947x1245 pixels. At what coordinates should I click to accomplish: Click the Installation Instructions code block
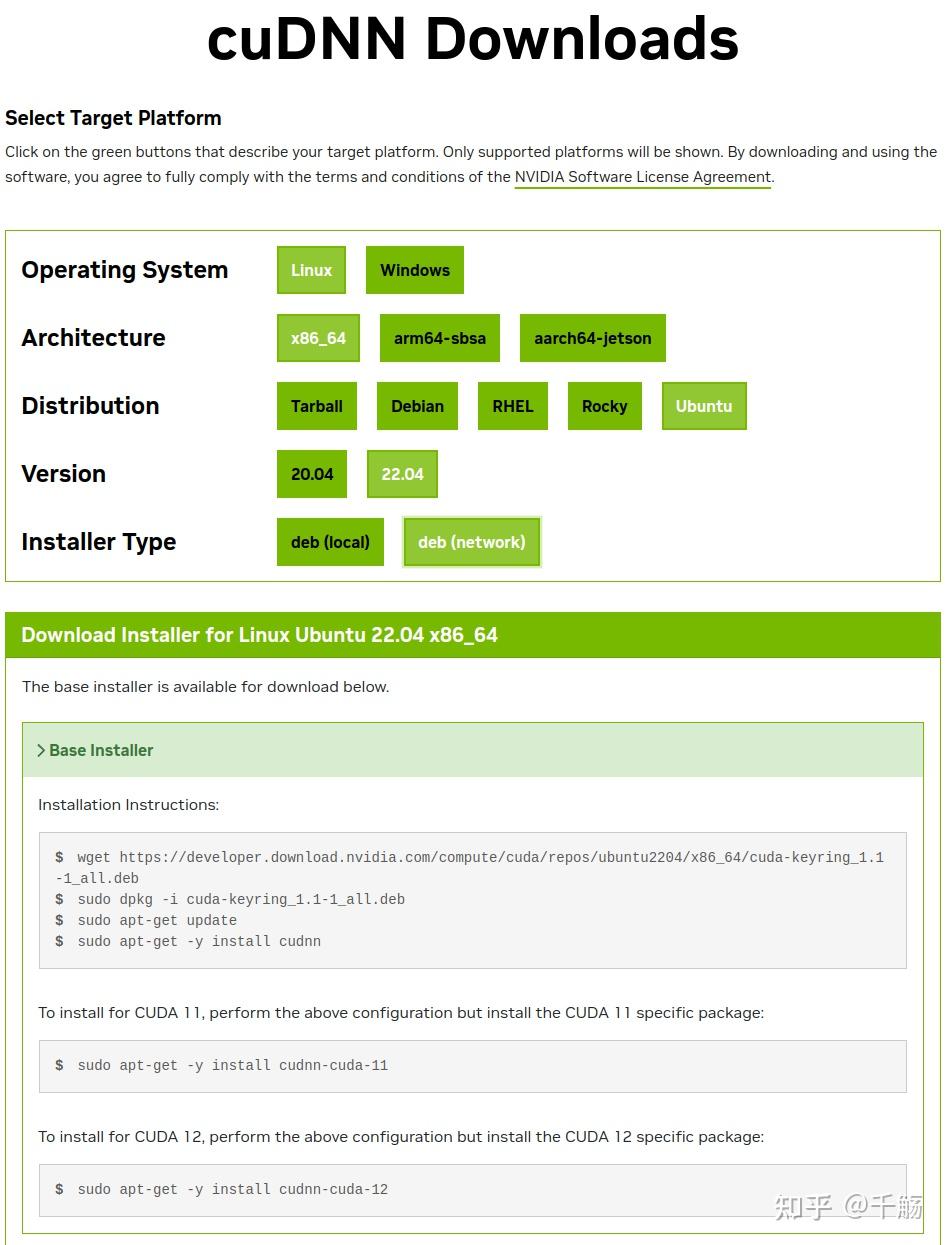[x=474, y=898]
